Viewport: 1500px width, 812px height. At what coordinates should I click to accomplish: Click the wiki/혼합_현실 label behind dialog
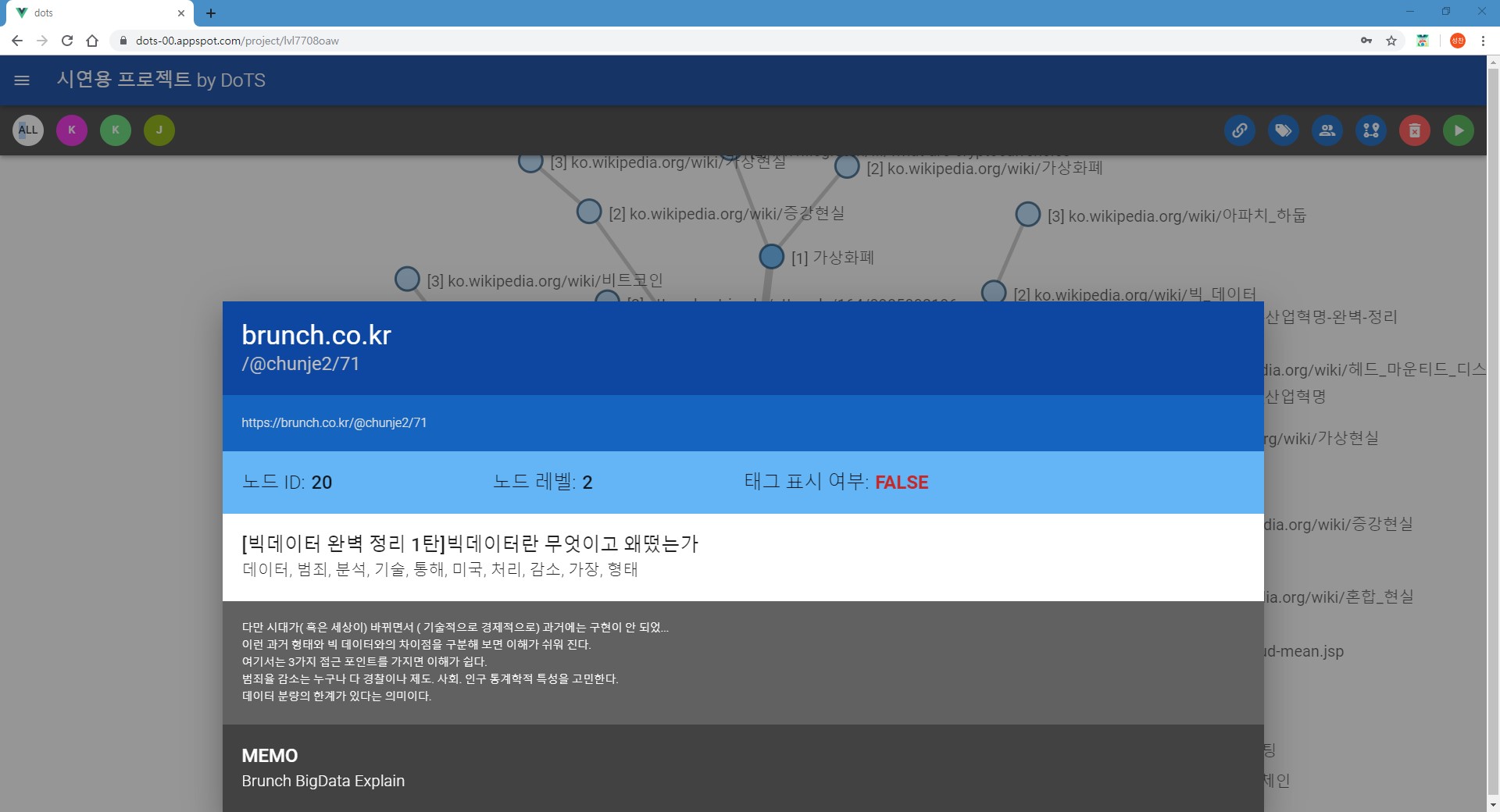(1339, 597)
